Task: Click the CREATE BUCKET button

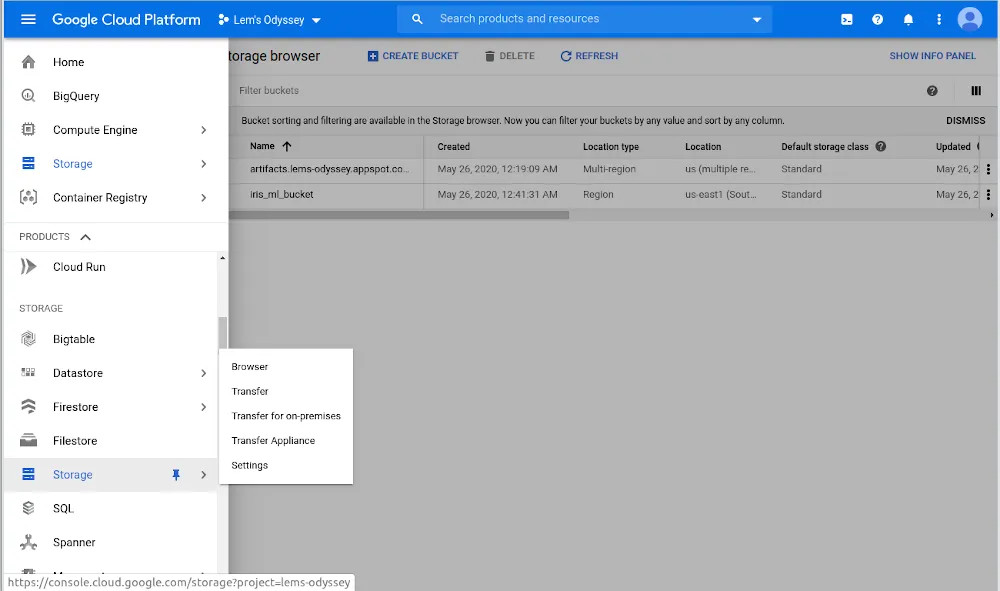Action: (413, 56)
